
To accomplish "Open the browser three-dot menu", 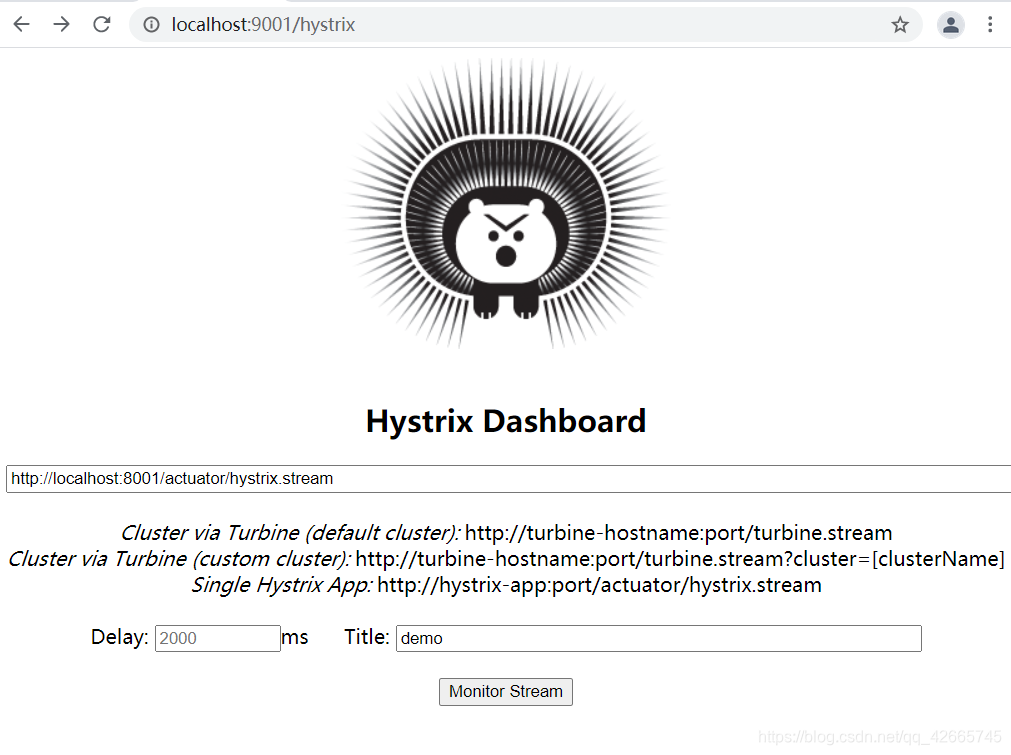I will click(990, 25).
